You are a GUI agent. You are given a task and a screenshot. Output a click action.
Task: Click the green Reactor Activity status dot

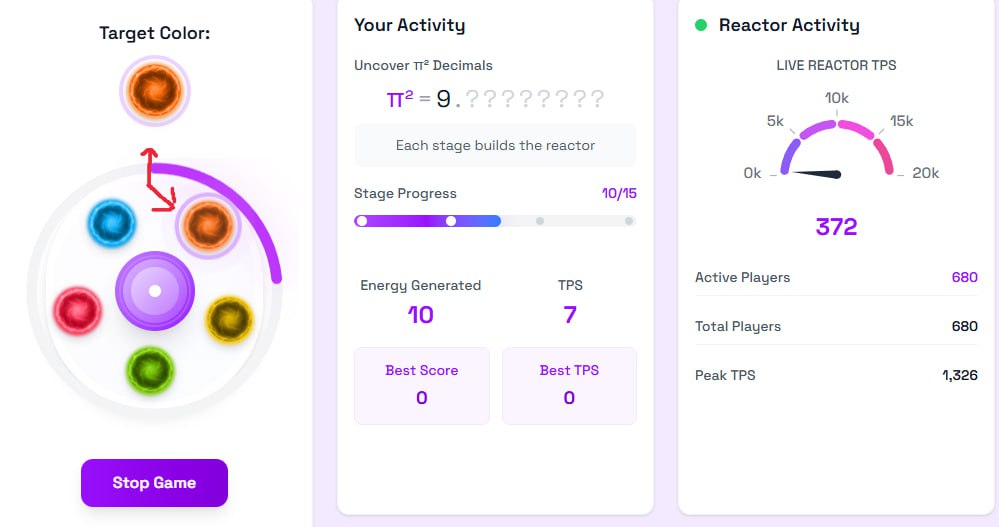pyautogui.click(x=701, y=25)
